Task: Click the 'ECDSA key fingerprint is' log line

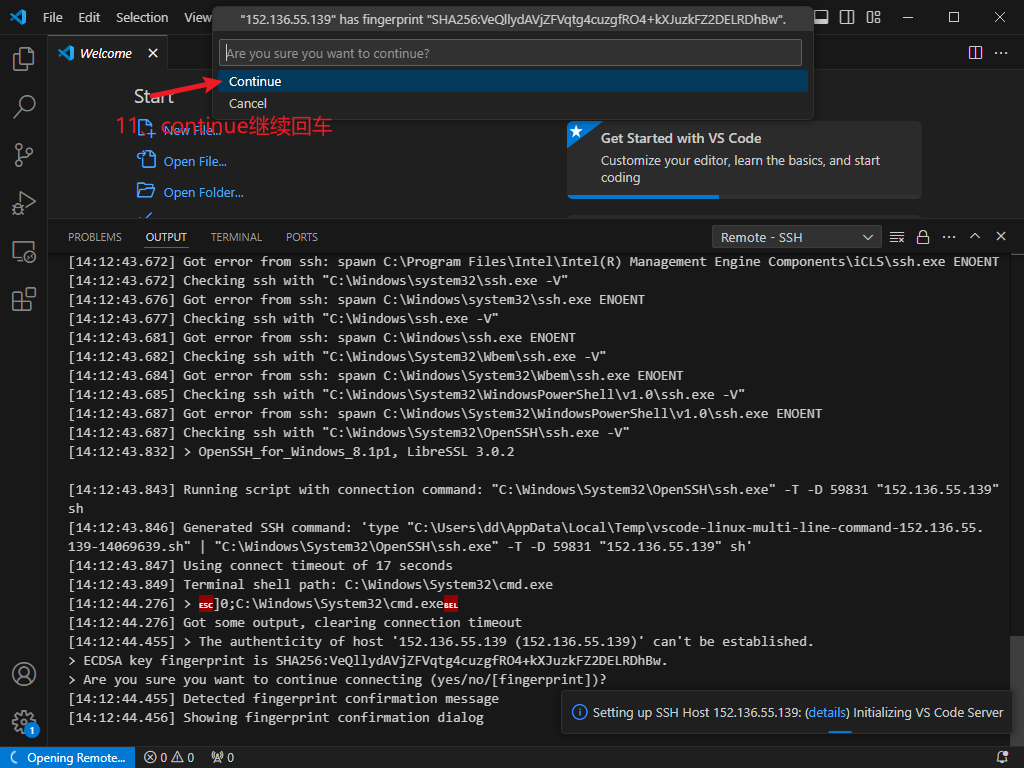Action: (368, 661)
